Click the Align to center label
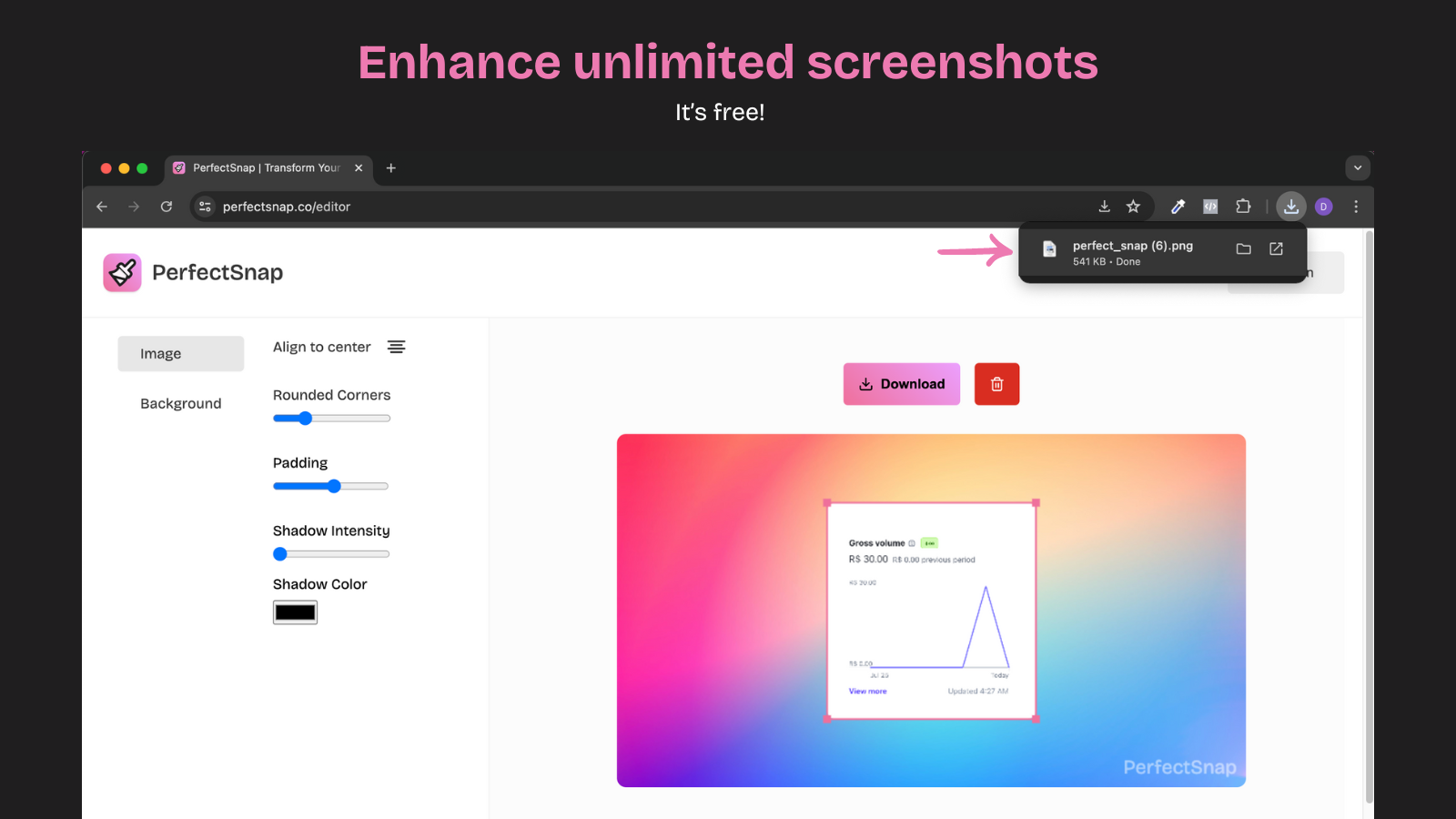The image size is (1456, 819). (x=322, y=347)
